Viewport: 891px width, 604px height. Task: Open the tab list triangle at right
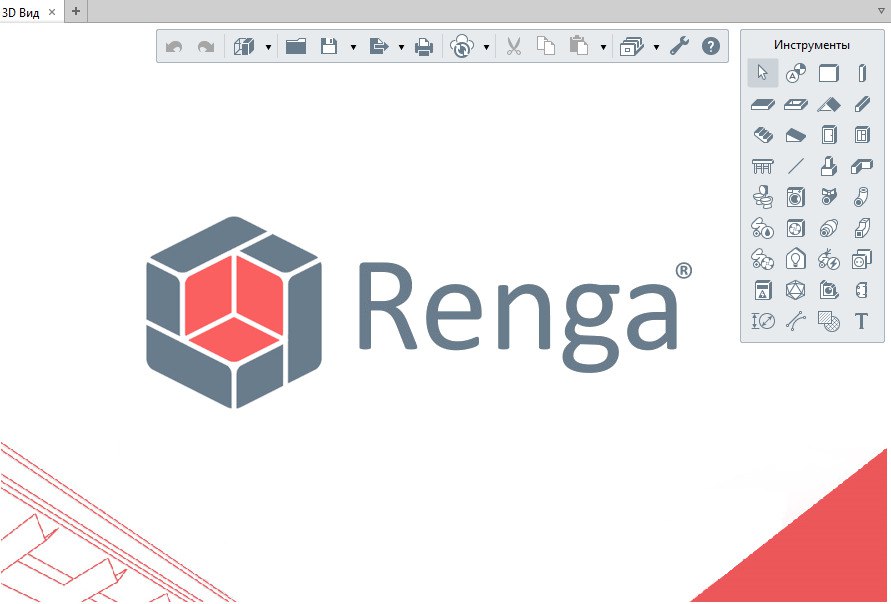(881, 11)
